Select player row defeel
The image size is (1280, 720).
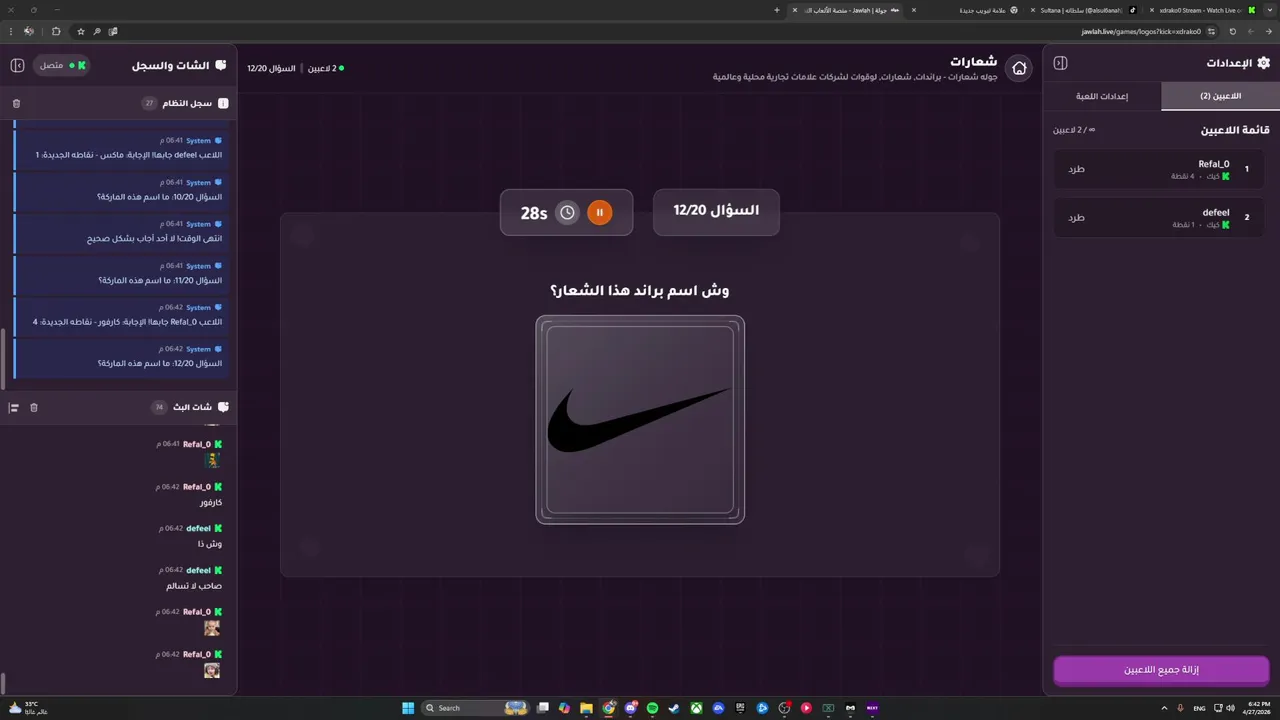tap(1159, 217)
